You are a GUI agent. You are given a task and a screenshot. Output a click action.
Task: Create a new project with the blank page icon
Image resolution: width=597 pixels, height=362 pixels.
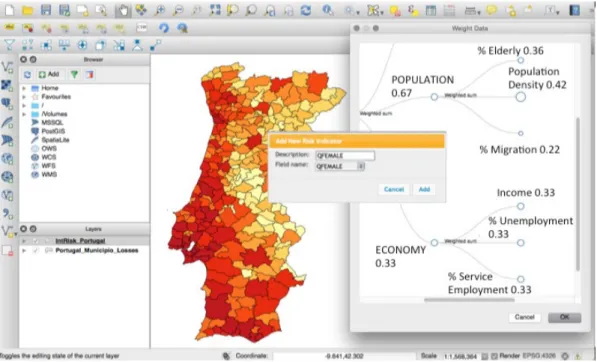point(9,10)
